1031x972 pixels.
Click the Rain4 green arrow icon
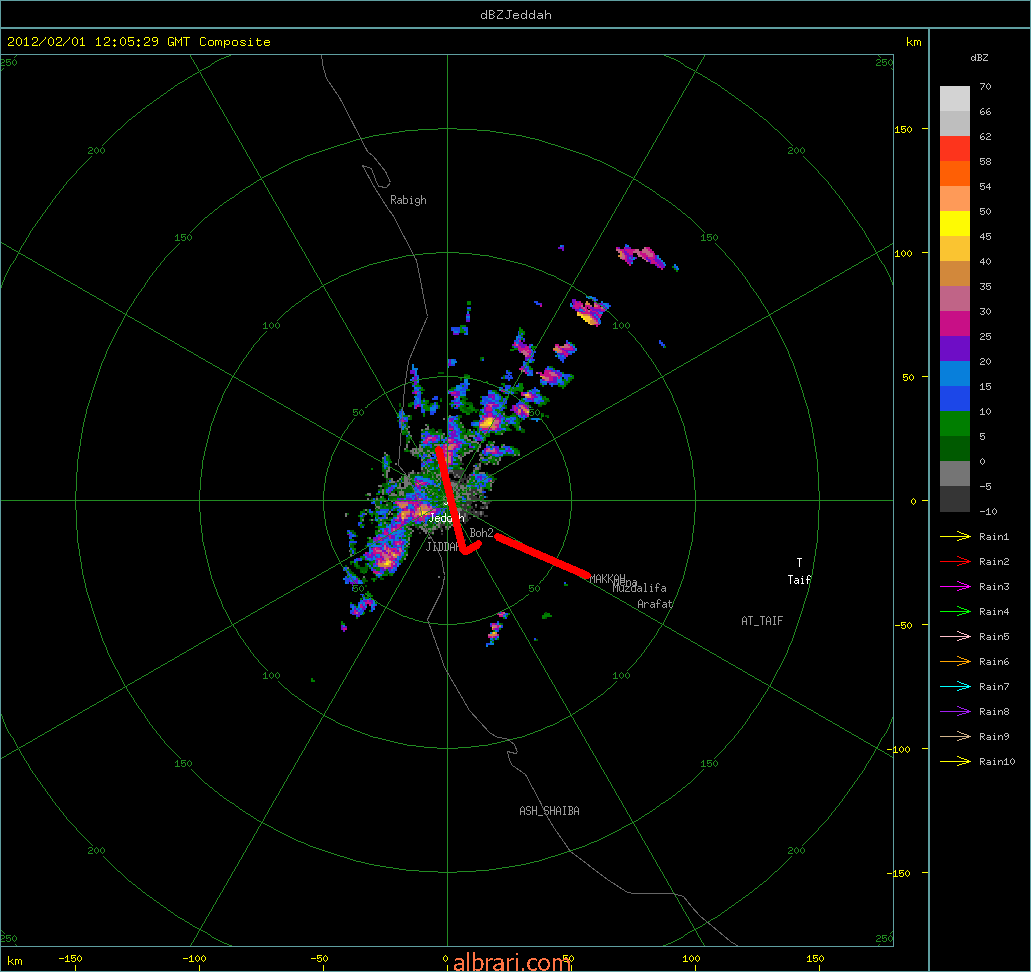(x=955, y=612)
